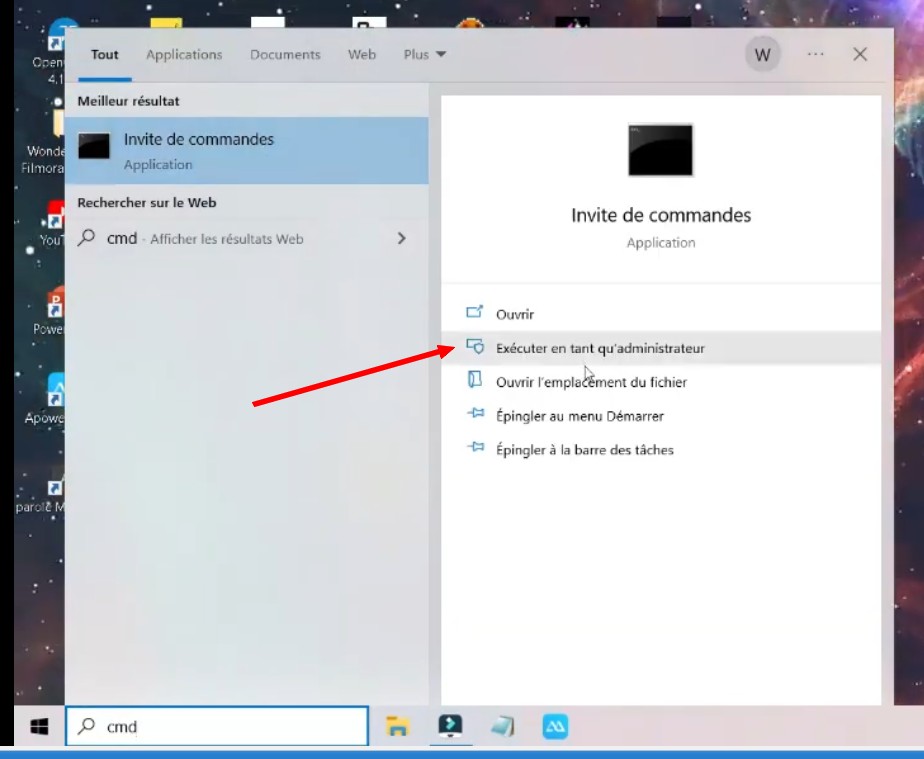This screenshot has height=759, width=924.
Task: Switch to the Documents tab
Action: 285,55
